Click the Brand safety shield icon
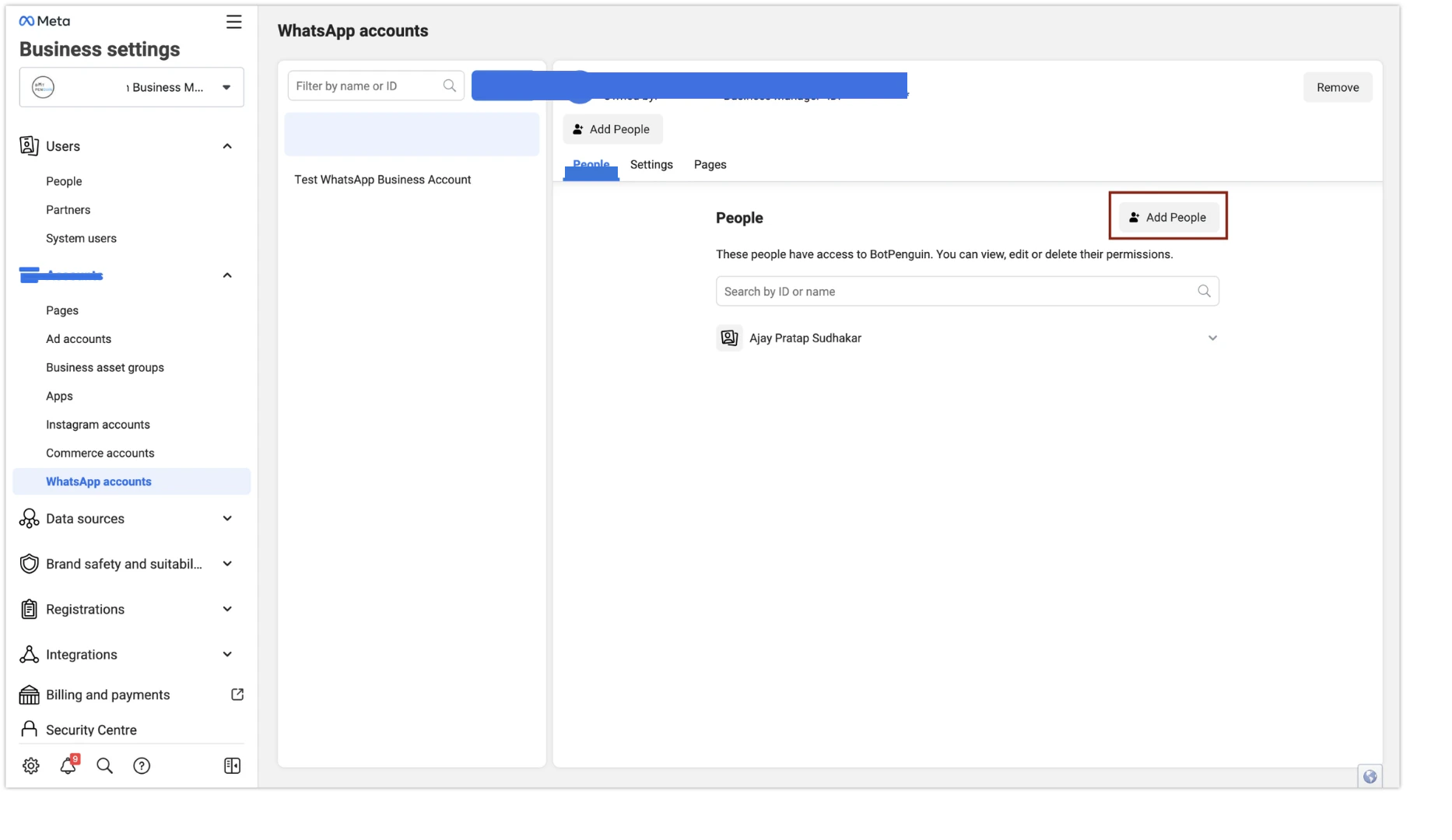1452x840 pixels. (x=29, y=564)
